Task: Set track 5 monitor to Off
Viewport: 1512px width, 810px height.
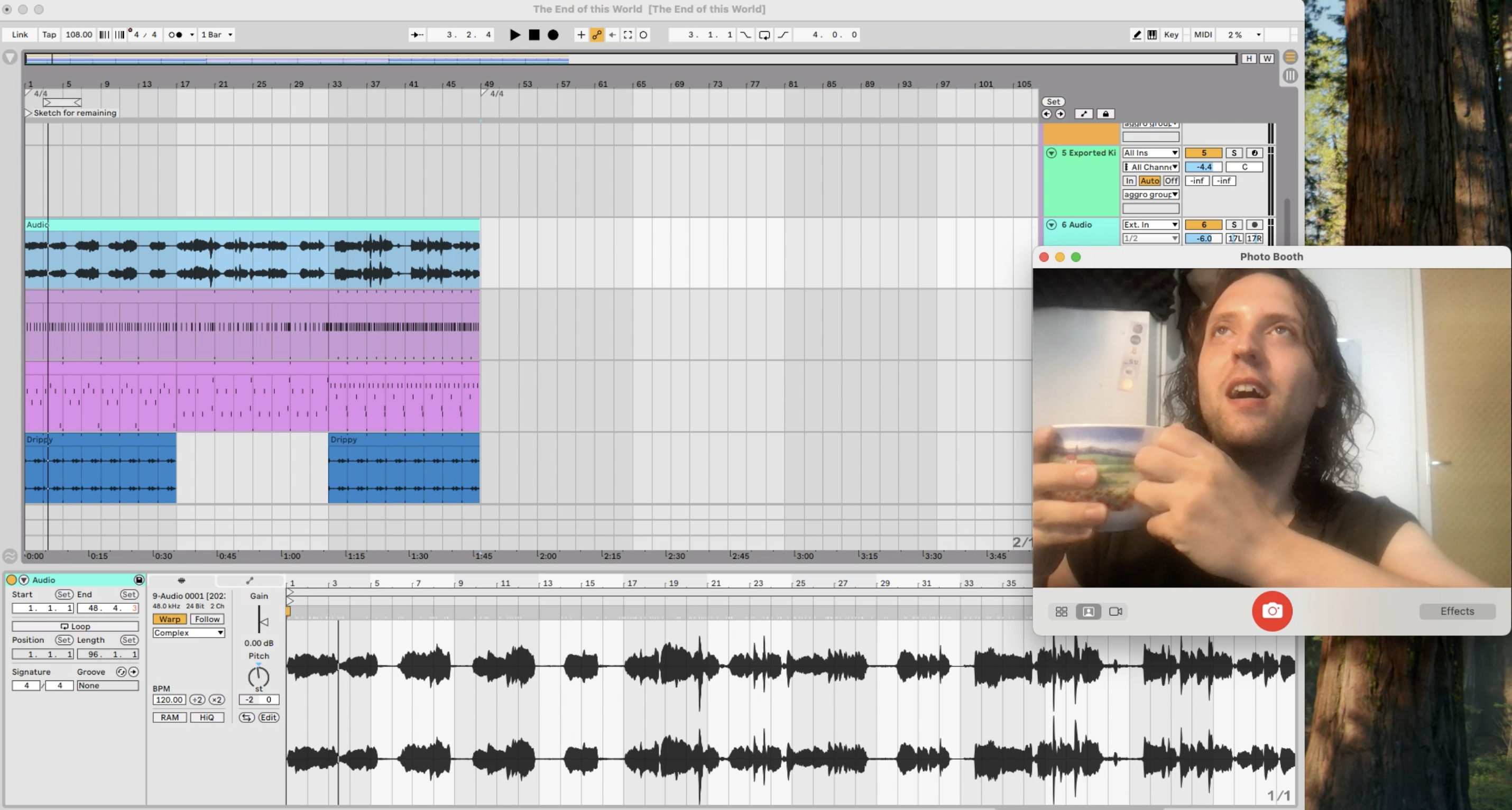Action: [1171, 181]
